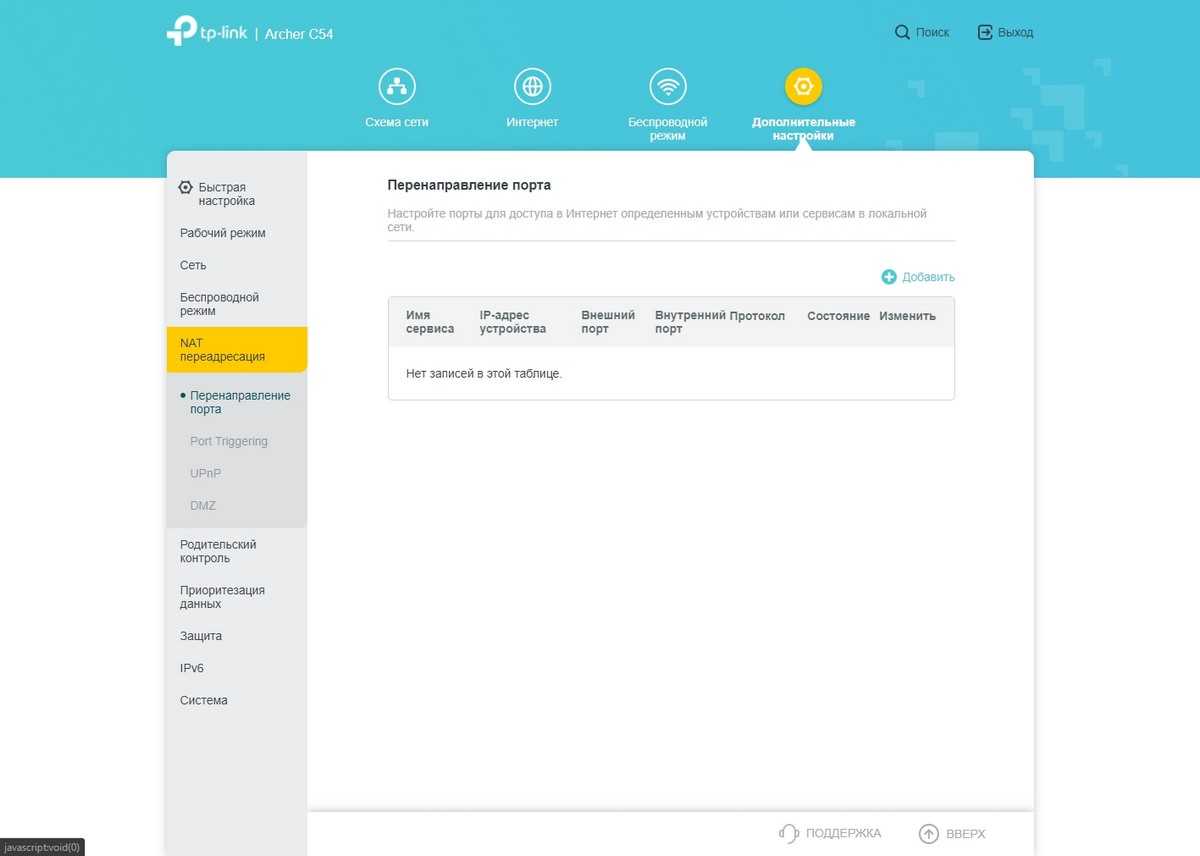Click the ВВЕРХ up-arrow icon

pyautogui.click(x=929, y=833)
